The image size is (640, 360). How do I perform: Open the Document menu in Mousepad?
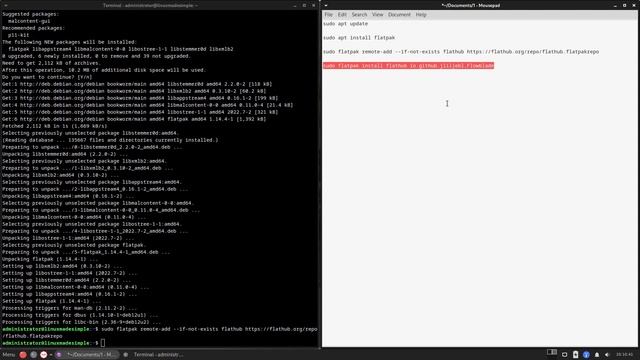(399, 15)
